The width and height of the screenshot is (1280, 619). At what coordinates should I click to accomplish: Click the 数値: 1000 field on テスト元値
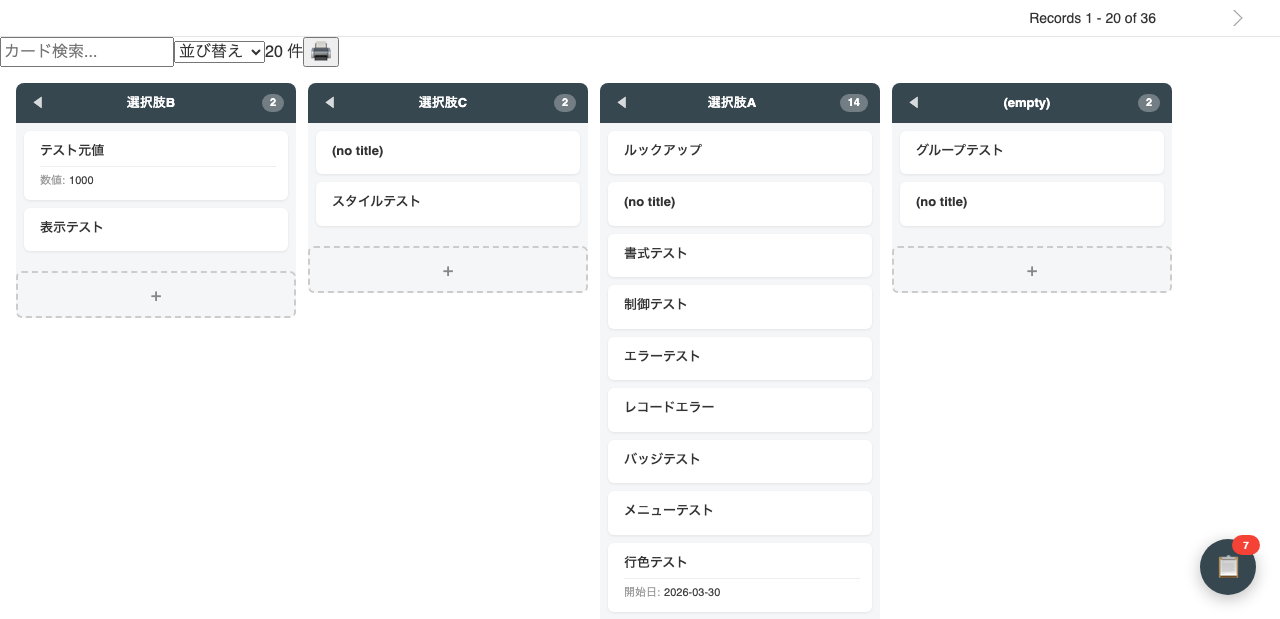(x=67, y=181)
